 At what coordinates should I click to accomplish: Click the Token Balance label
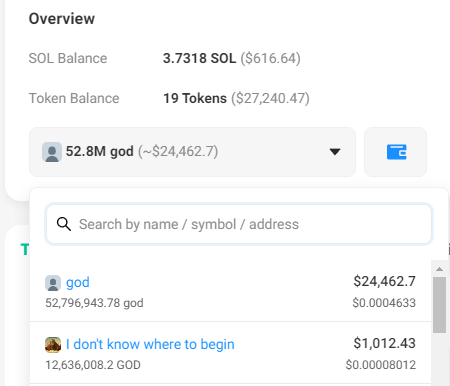point(74,98)
